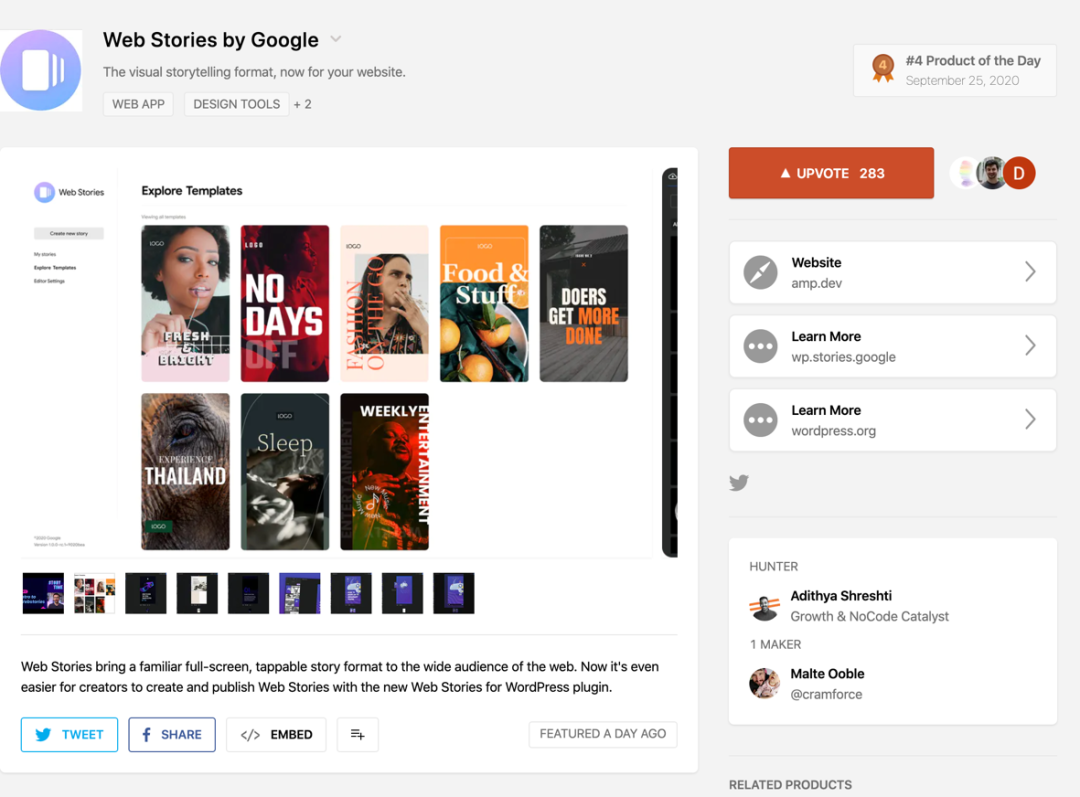The height and width of the screenshot is (797, 1080).
Task: Select the first gallery thumbnail with purple story
Action: 43,593
